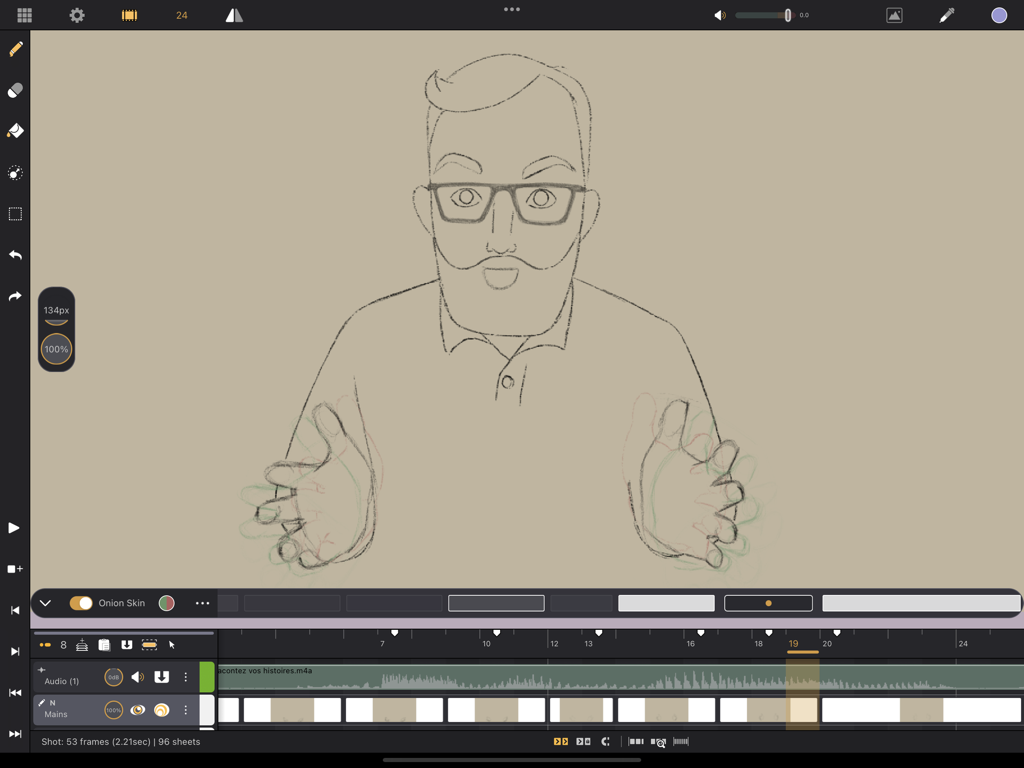
Task: Open the top-center ellipsis menu
Action: click(512, 9)
